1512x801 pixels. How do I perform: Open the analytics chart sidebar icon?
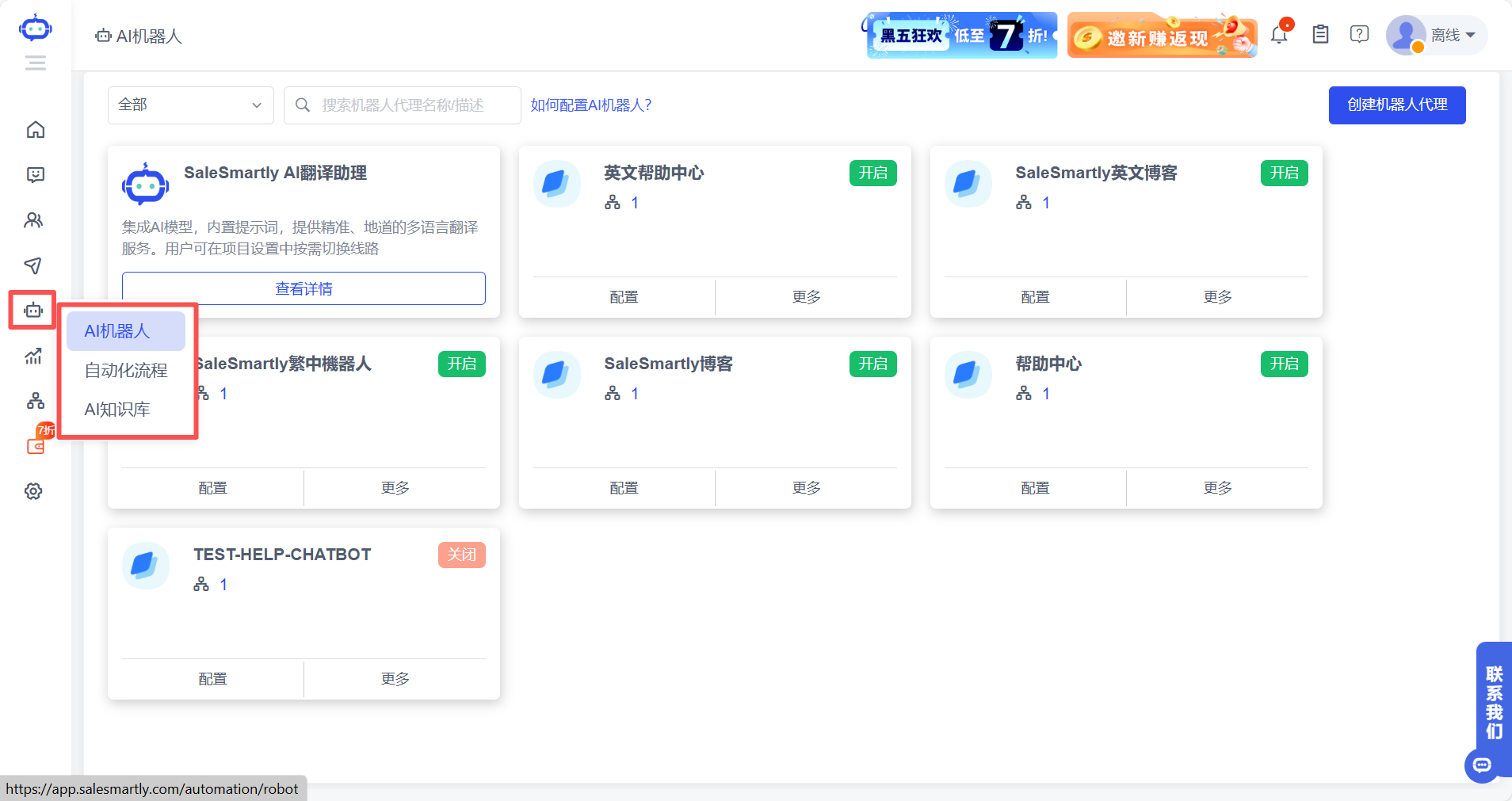[x=33, y=356]
